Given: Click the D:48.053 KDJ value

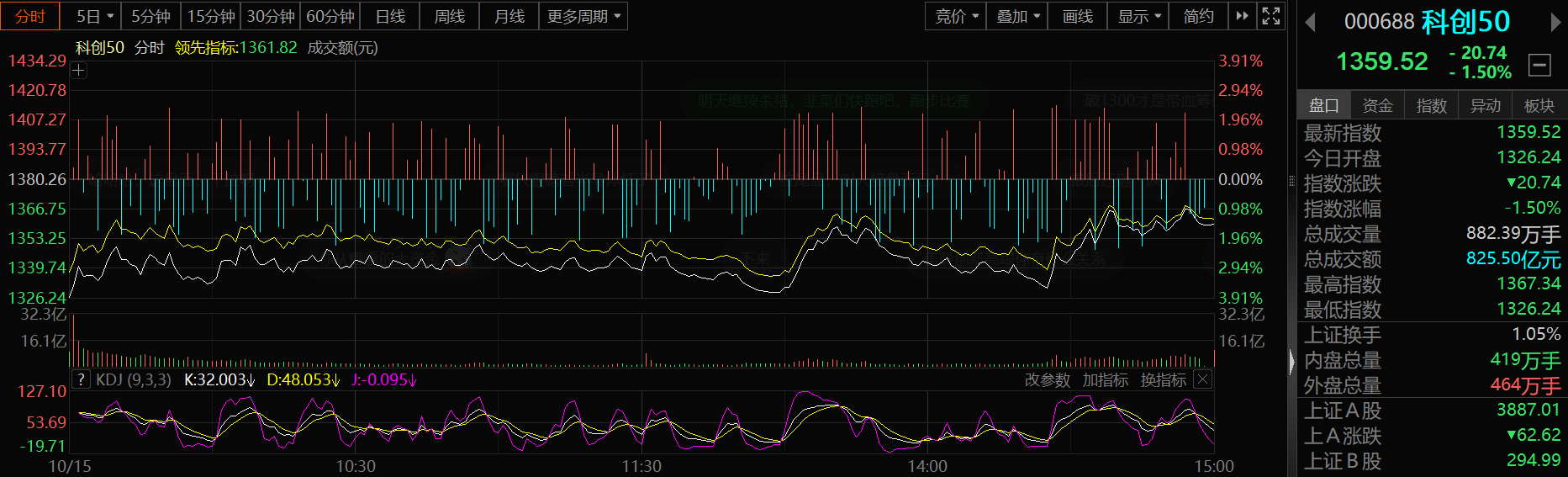Looking at the screenshot, I should 303,379.
